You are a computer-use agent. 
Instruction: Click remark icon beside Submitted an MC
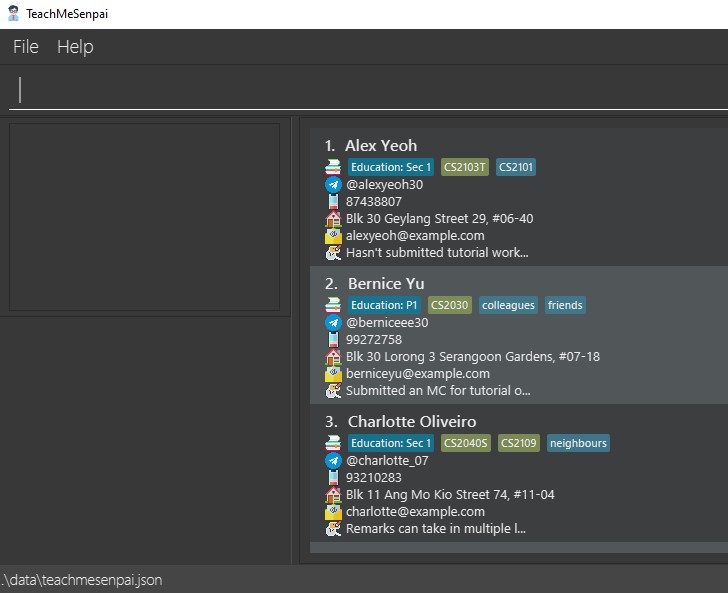[x=333, y=391]
